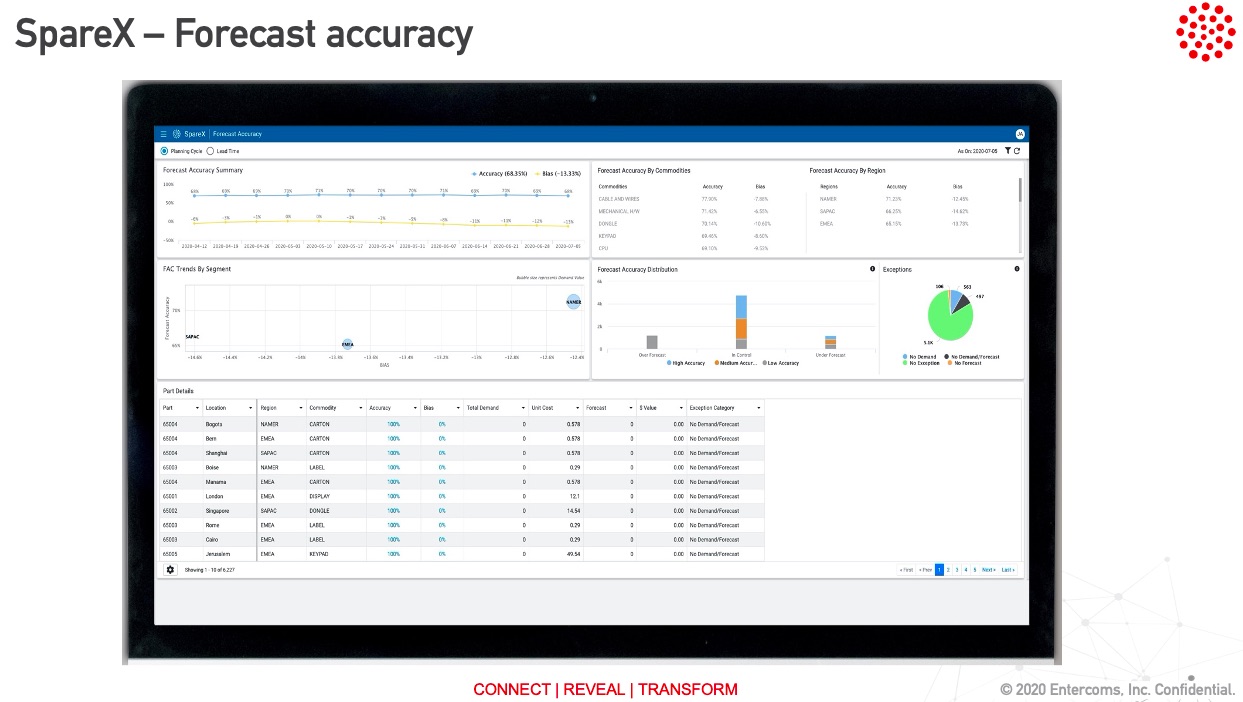Toggle the Bias series in legend
Viewport: 1243px width, 702px height.
pyautogui.click(x=538, y=173)
